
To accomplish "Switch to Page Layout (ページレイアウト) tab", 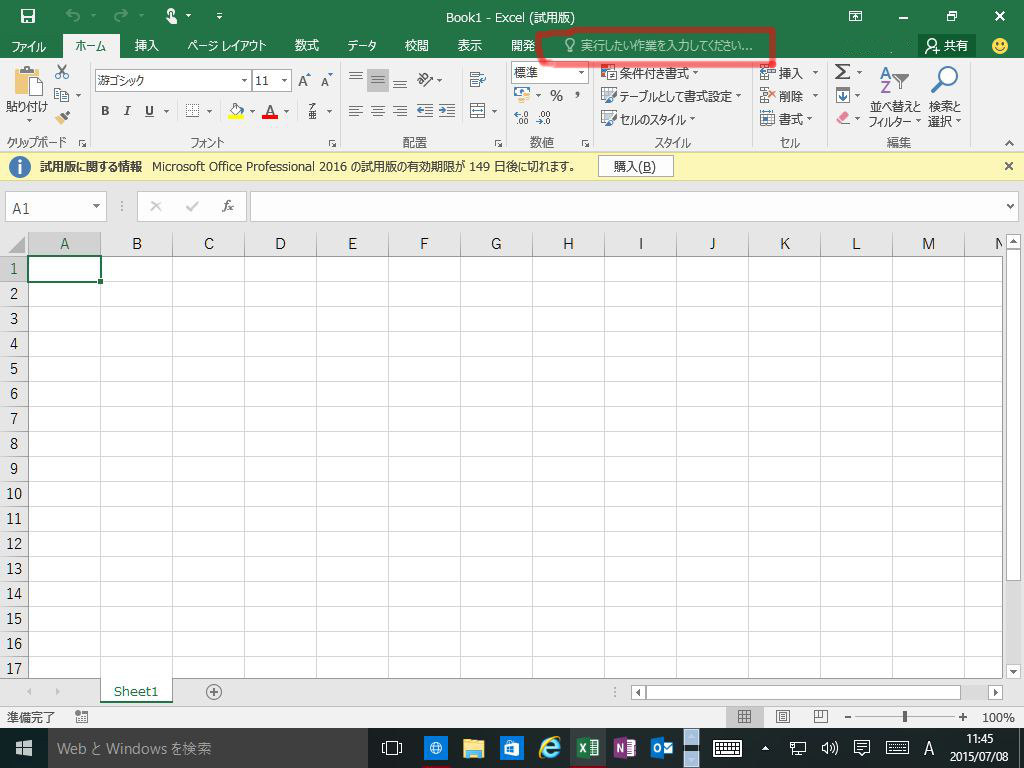I will click(x=227, y=46).
